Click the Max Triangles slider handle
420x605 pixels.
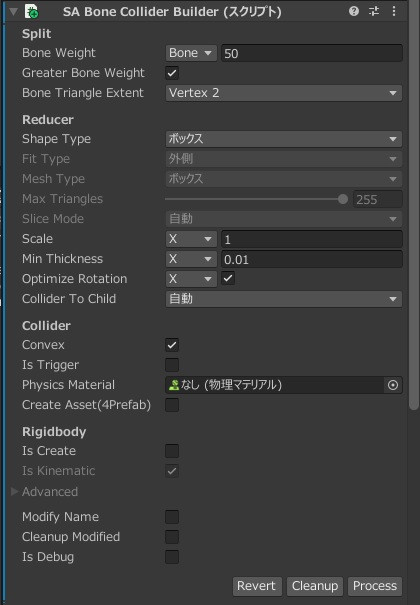342,199
